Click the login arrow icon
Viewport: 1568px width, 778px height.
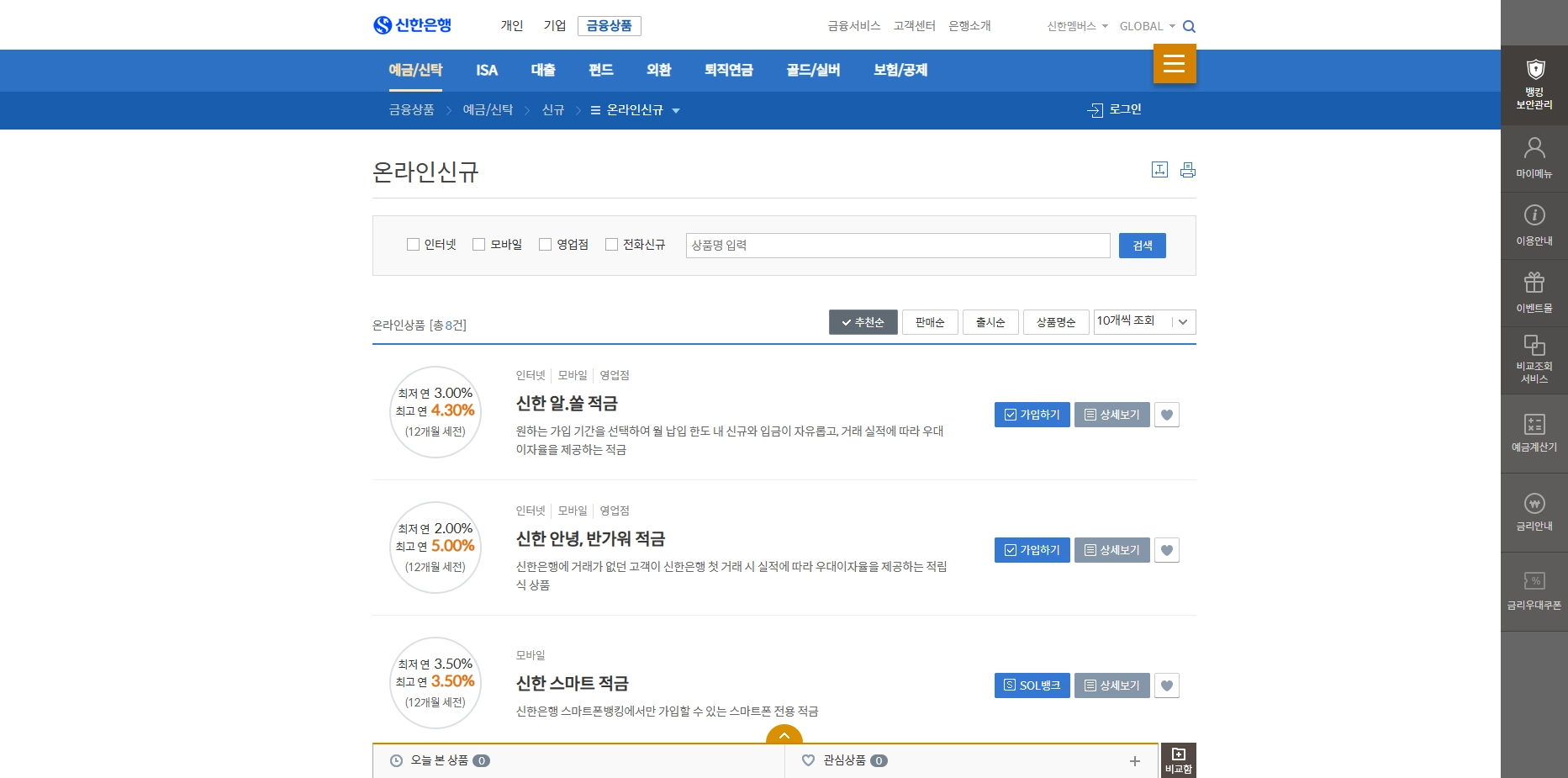point(1095,110)
